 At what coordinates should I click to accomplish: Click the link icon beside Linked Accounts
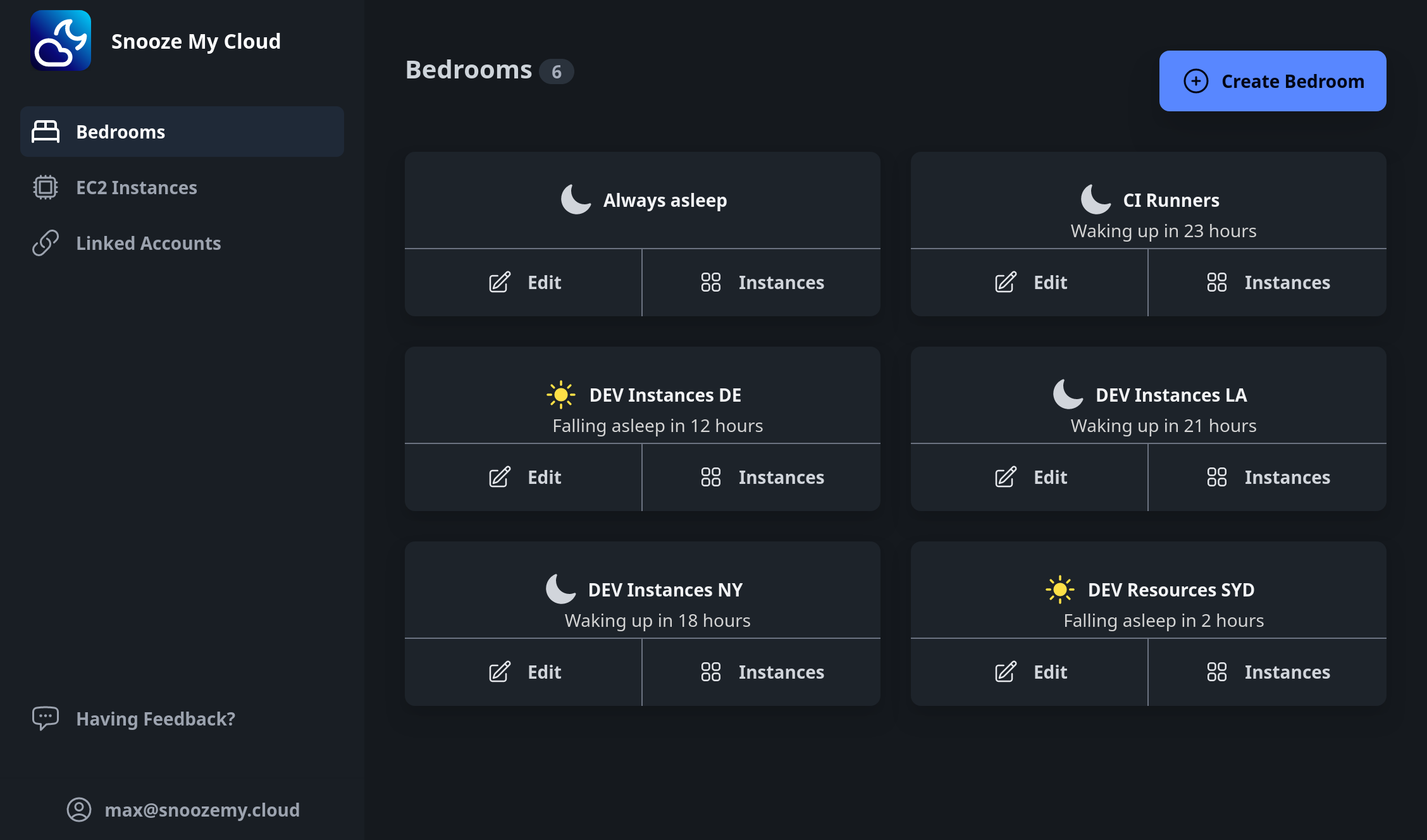click(45, 242)
